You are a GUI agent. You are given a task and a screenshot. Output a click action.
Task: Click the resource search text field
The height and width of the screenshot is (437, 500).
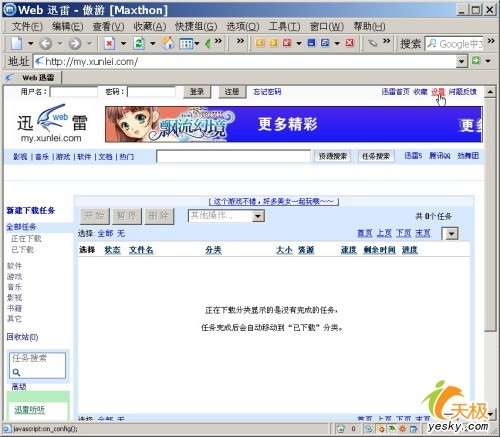(233, 156)
